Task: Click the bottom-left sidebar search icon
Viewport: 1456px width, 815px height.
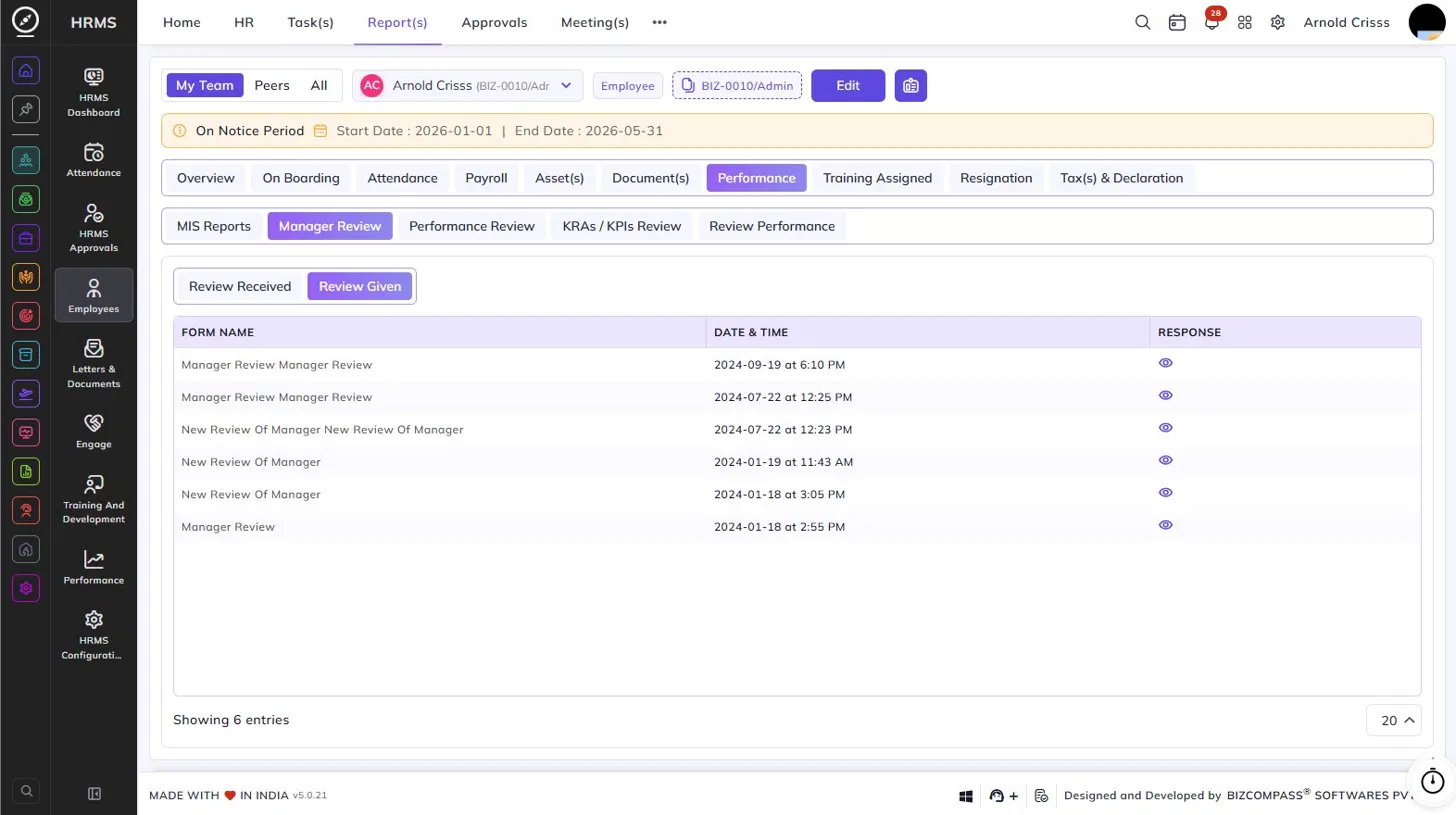Action: click(27, 791)
